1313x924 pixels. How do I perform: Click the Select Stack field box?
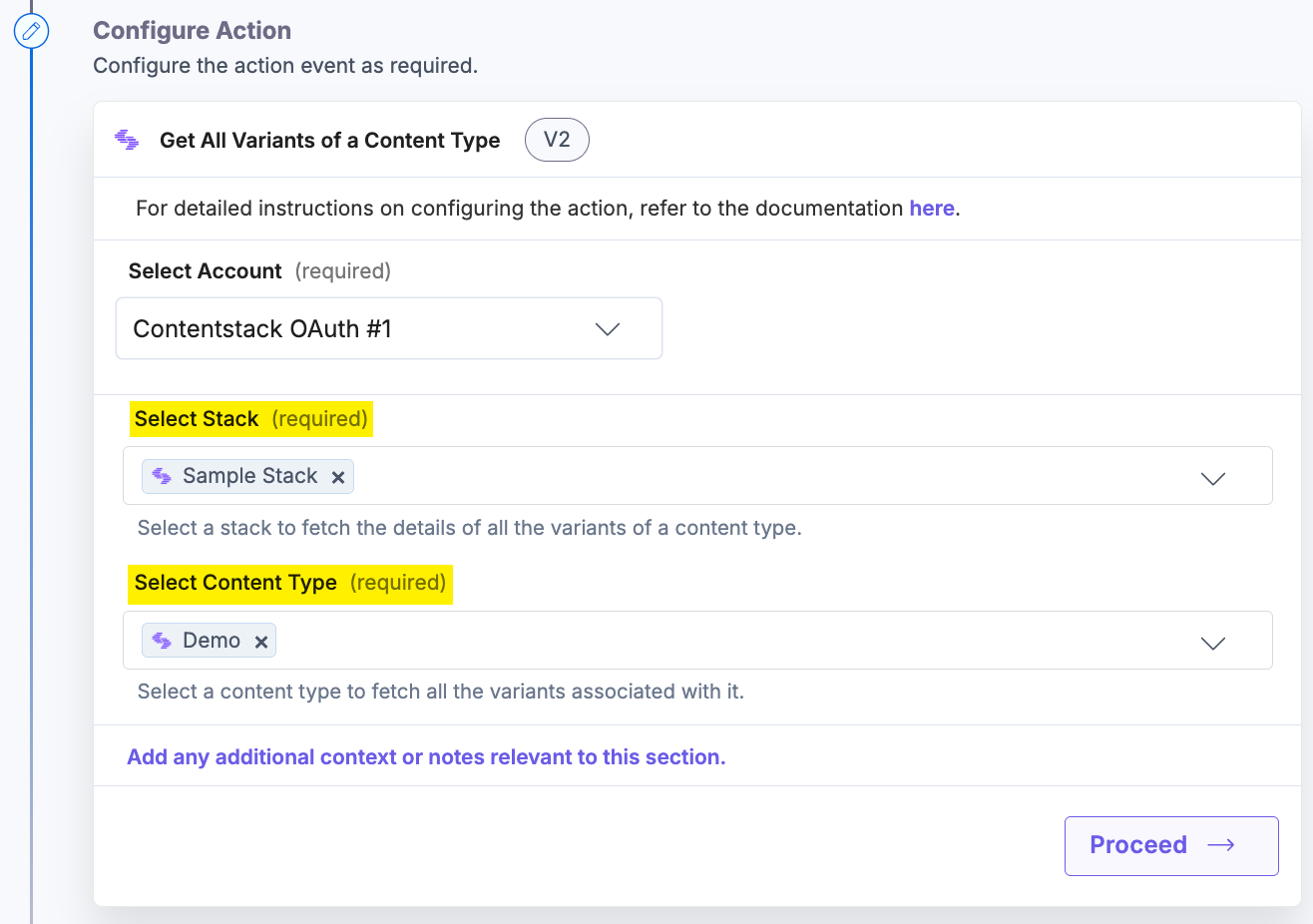click(x=697, y=476)
